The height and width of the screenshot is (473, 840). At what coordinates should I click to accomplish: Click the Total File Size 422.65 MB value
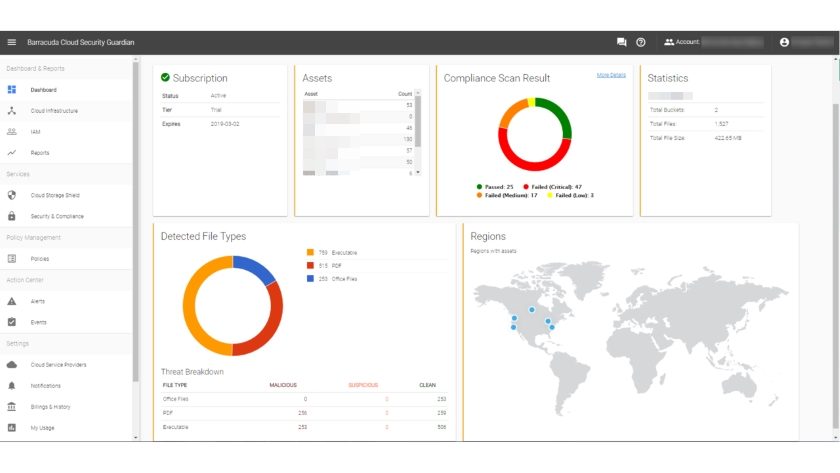coord(728,138)
